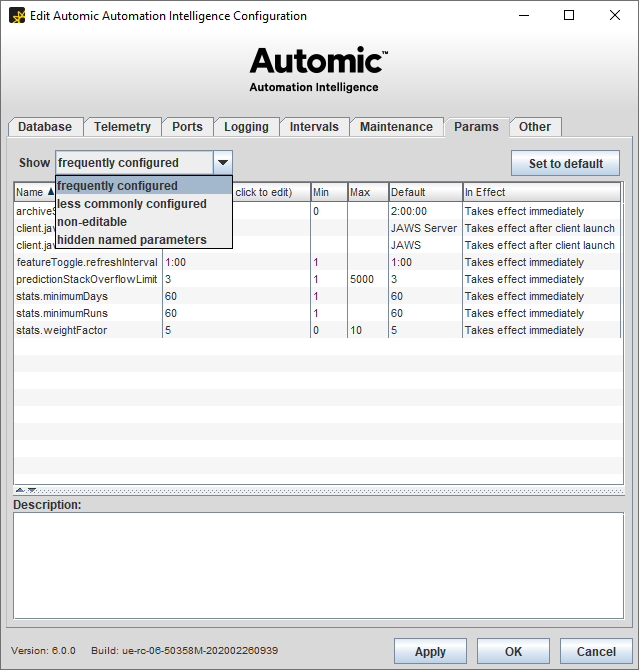Select the featureToggle.refreshInterval row name
This screenshot has height=670, width=639.
[x=88, y=262]
